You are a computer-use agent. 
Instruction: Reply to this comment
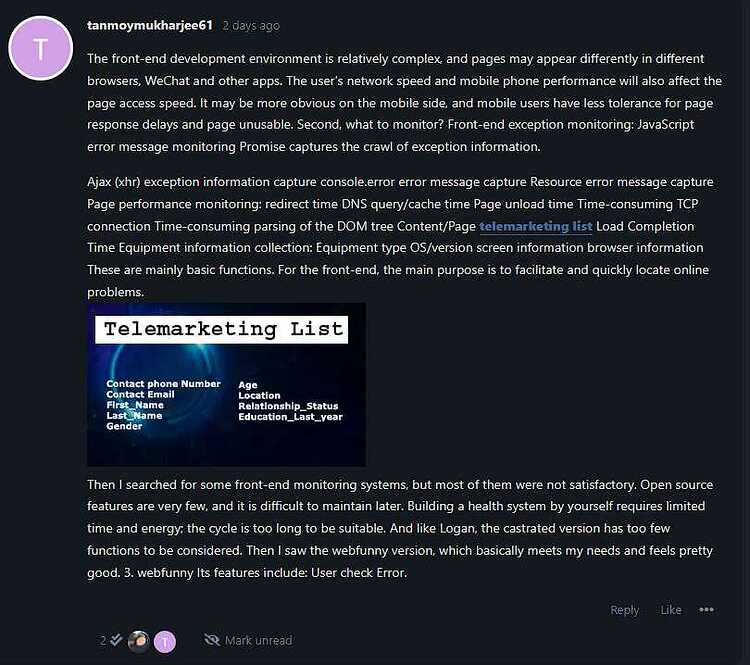624,610
